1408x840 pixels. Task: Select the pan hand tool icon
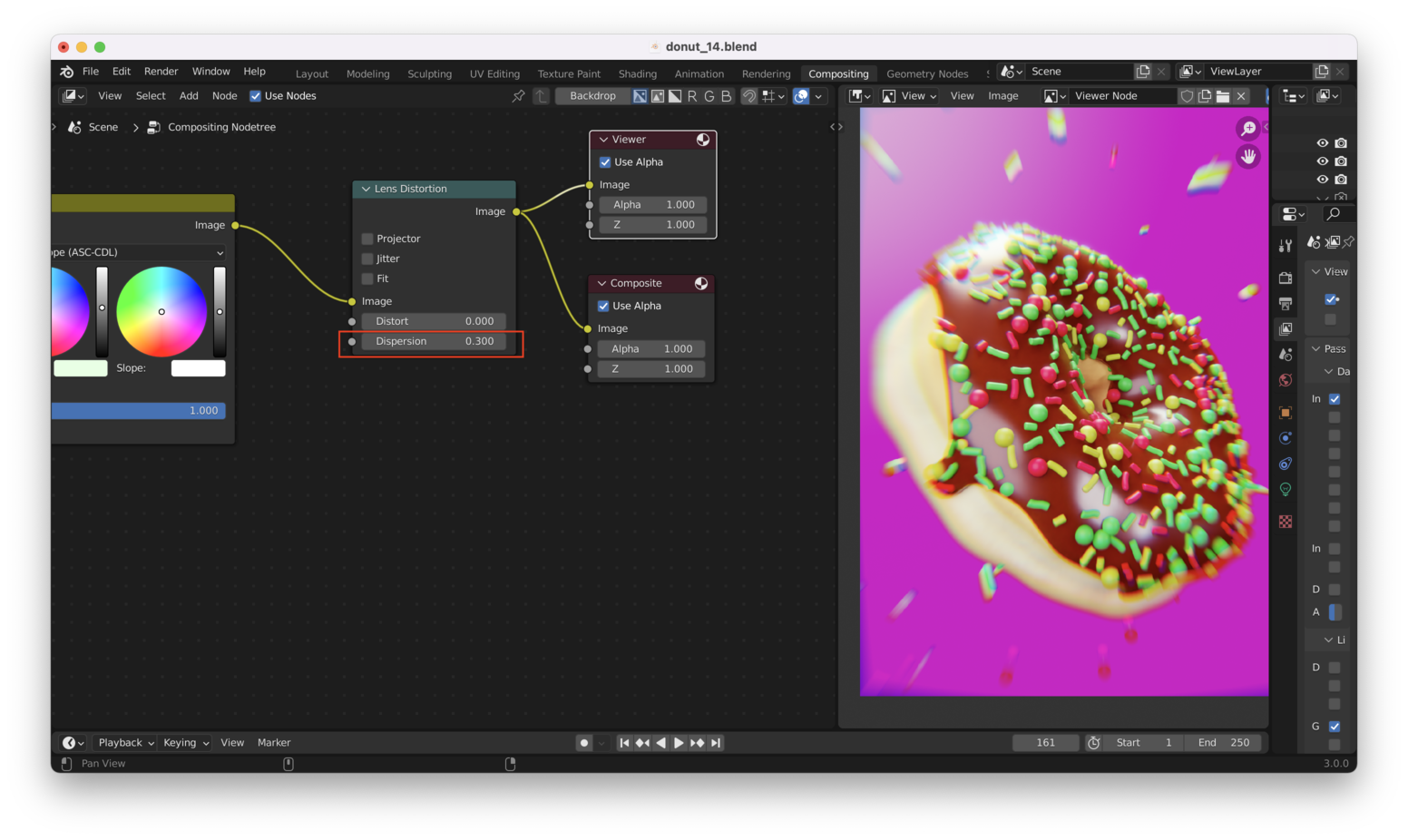1248,157
